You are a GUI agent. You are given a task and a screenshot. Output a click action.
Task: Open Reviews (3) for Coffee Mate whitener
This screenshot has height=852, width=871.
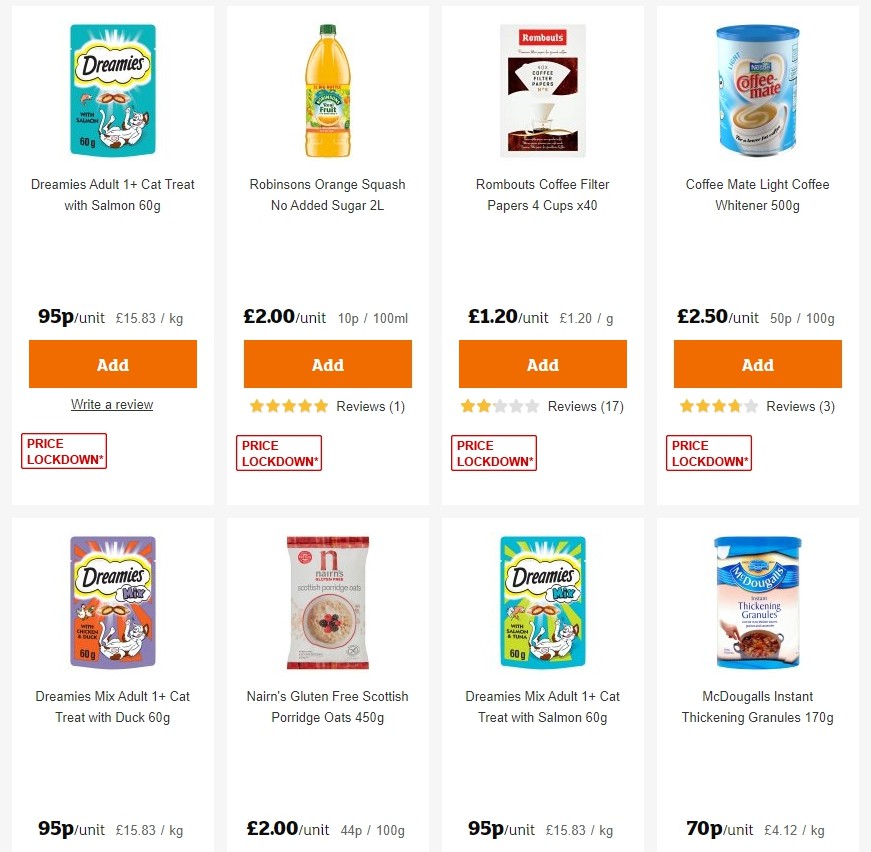pyautogui.click(x=800, y=406)
